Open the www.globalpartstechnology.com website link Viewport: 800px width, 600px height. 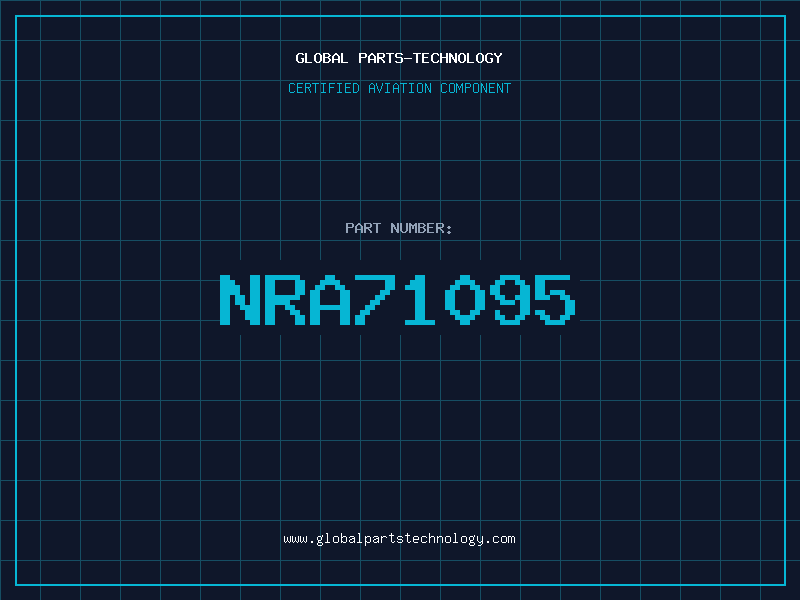pos(399,538)
